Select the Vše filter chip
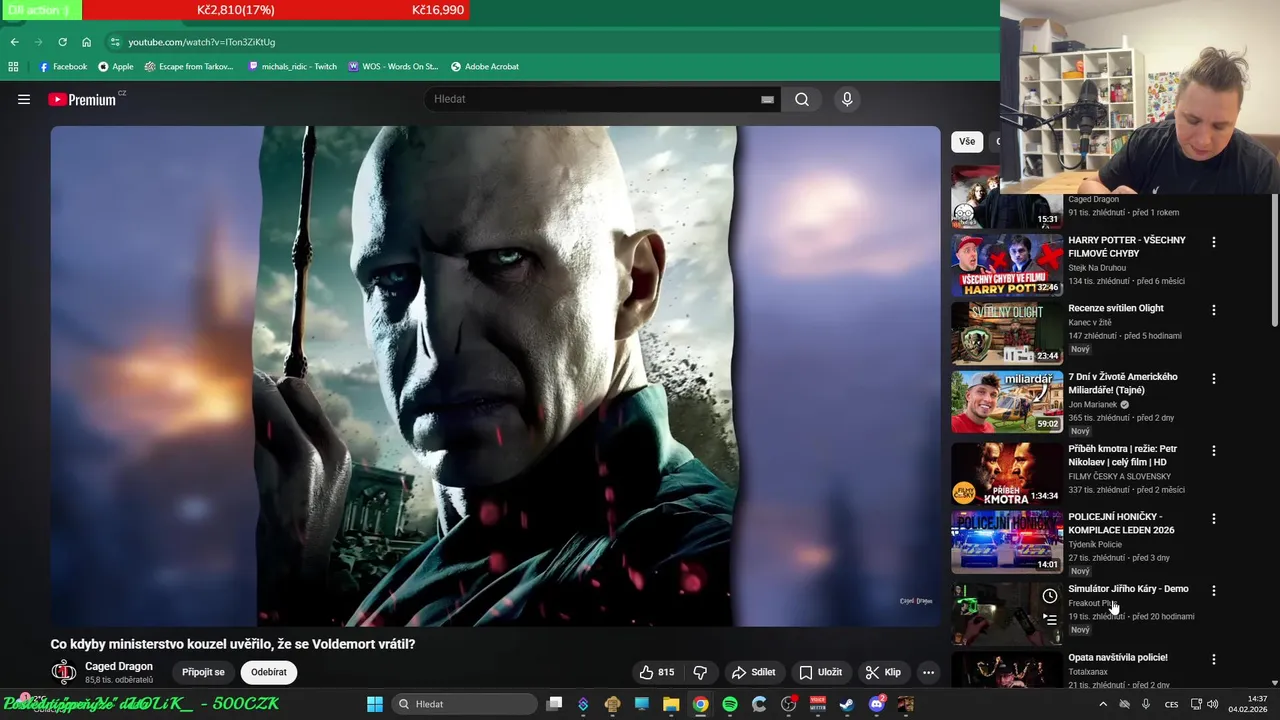 pyautogui.click(x=967, y=141)
